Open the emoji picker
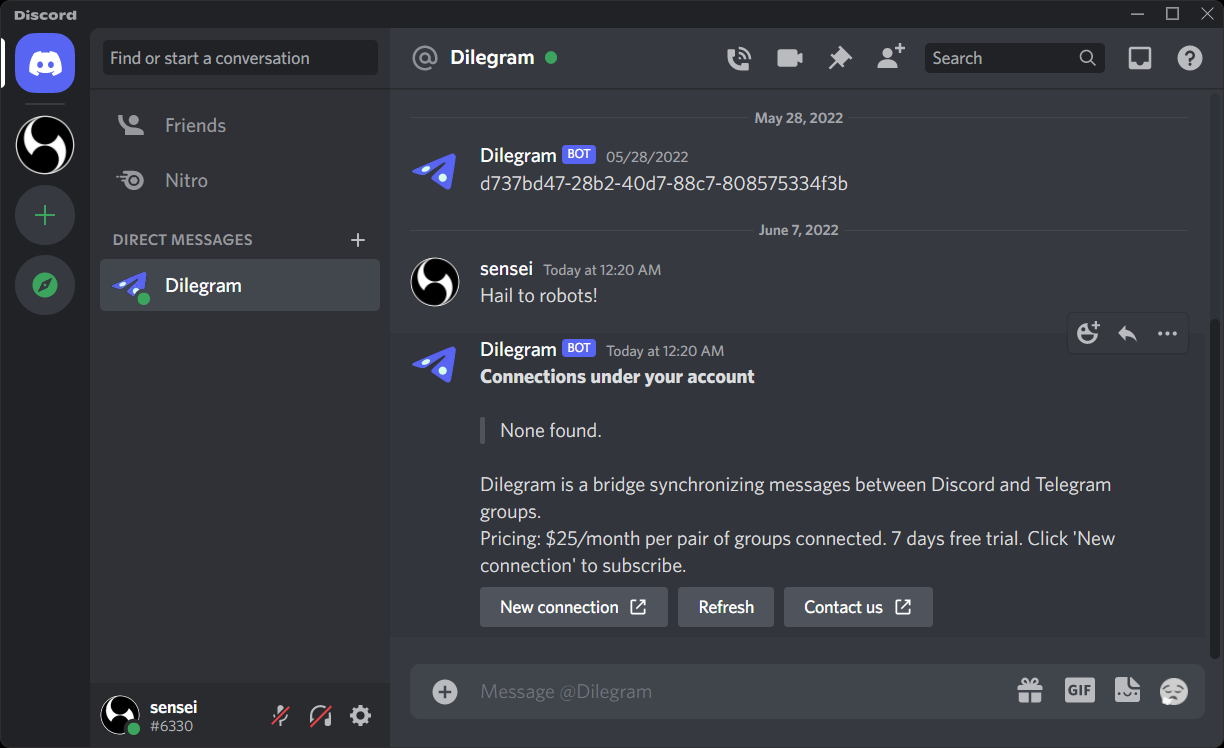The image size is (1224, 748). tap(1174, 691)
